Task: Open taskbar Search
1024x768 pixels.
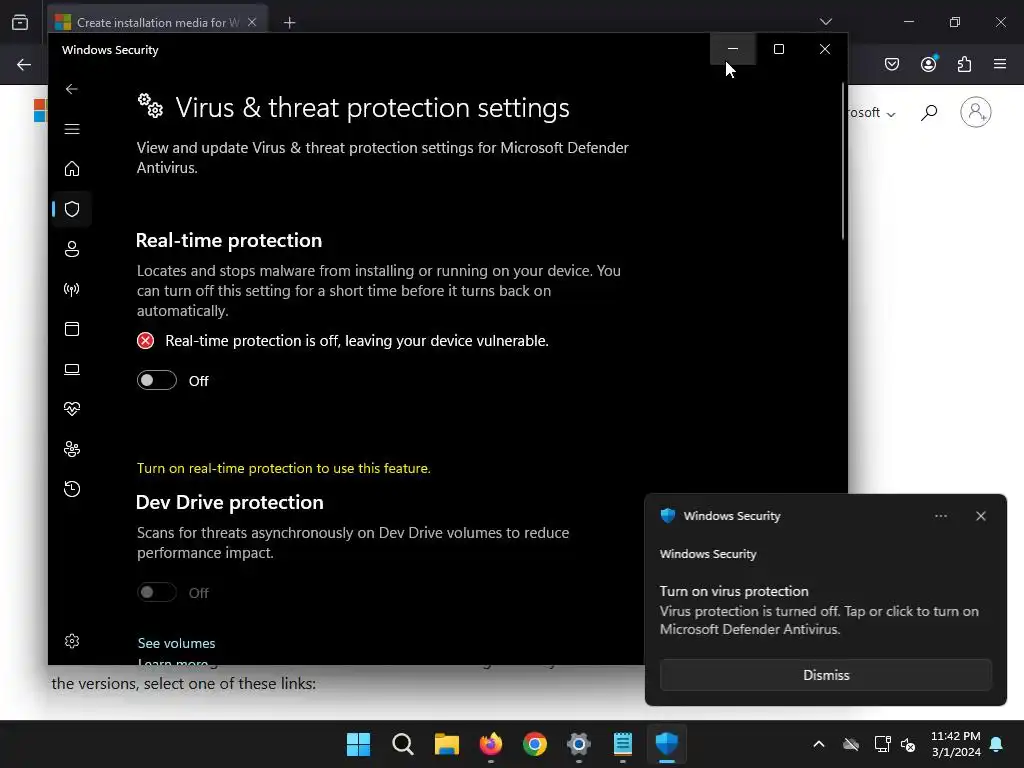Action: pyautogui.click(x=403, y=744)
